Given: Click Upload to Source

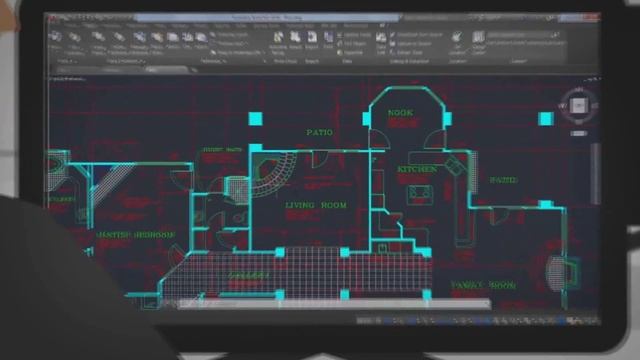Looking at the screenshot, I should (411, 44).
